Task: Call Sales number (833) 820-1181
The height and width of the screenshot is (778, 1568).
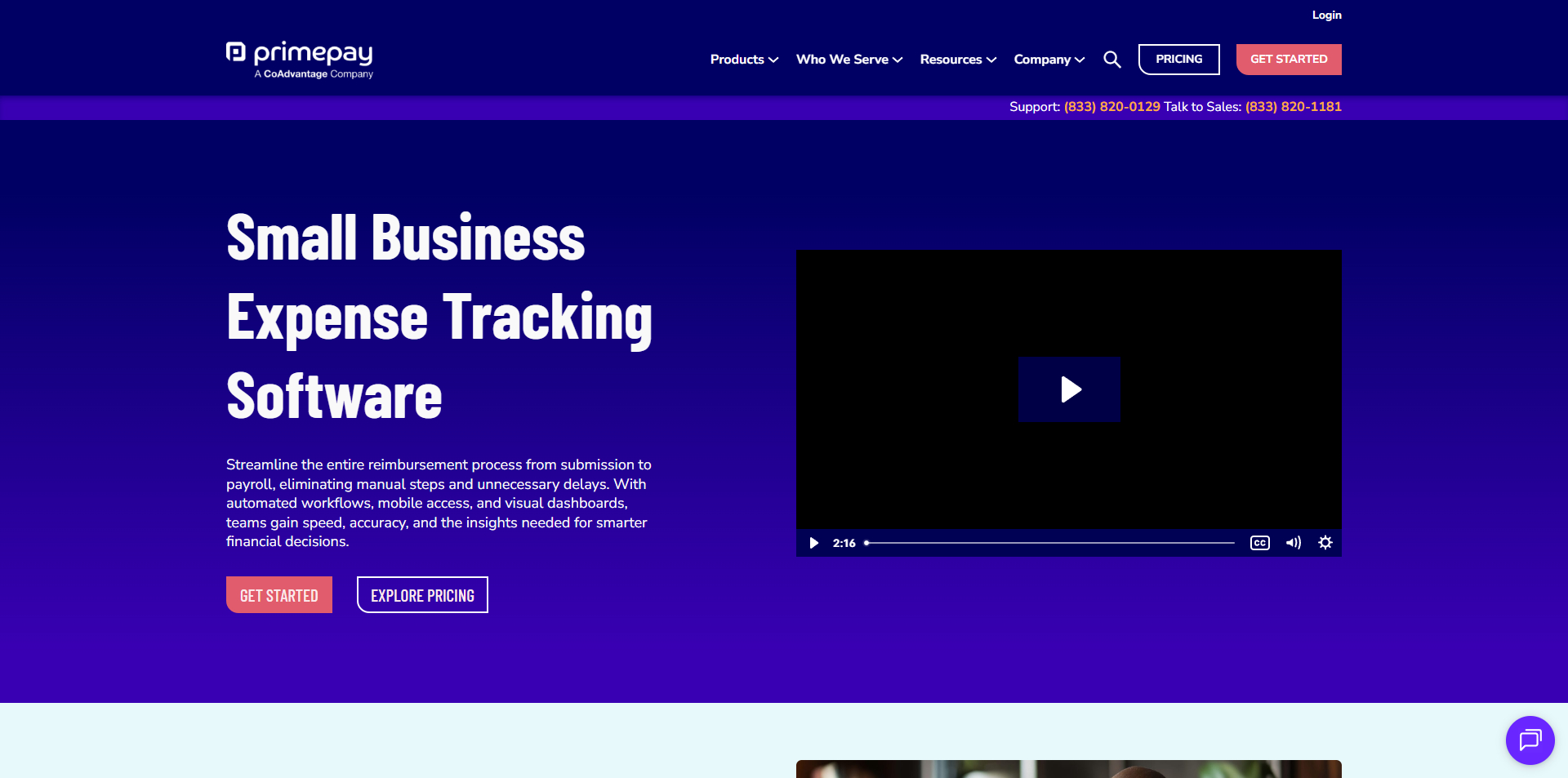Action: point(1293,107)
